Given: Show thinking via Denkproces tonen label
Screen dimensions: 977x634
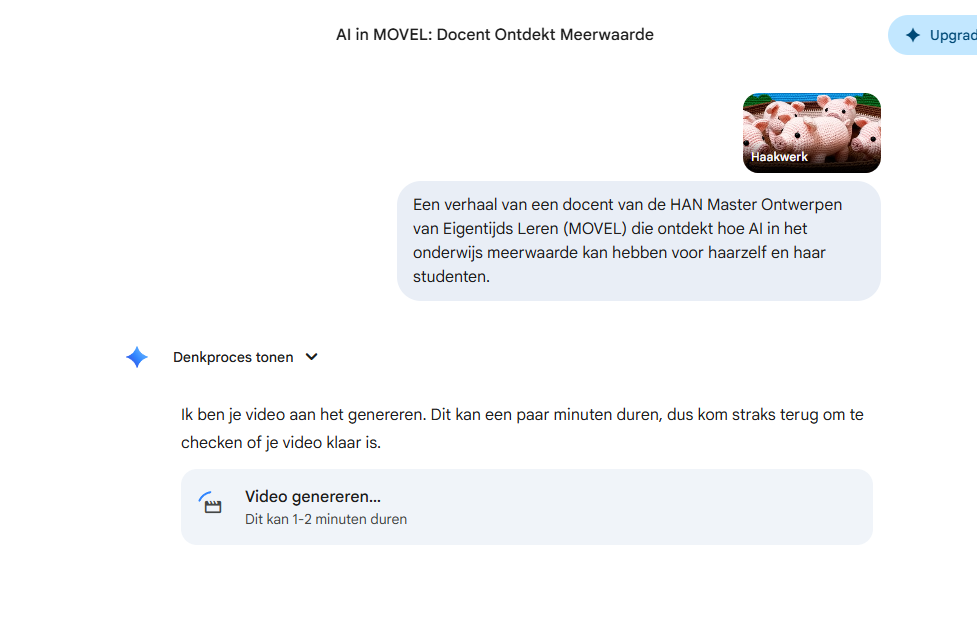Looking at the screenshot, I should tap(233, 357).
